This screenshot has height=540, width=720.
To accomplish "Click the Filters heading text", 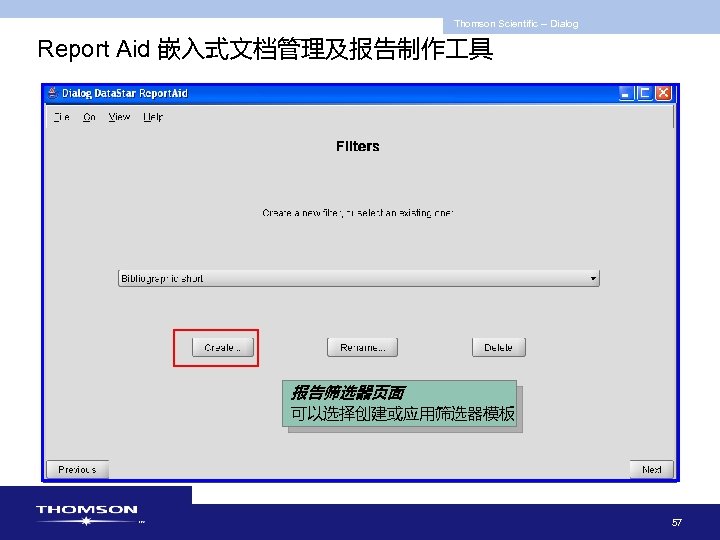I will [358, 146].
